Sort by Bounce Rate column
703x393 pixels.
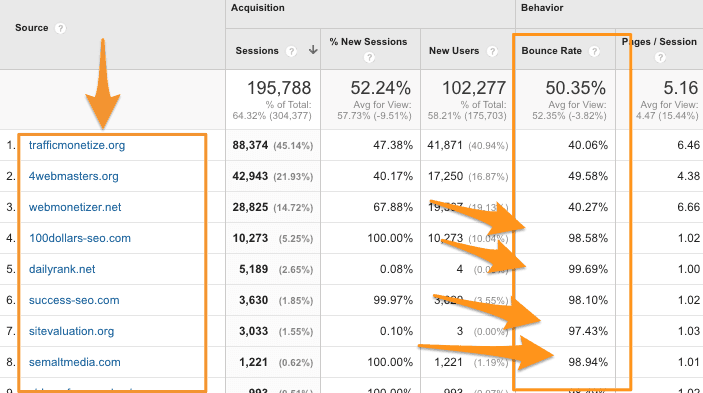coord(551,51)
